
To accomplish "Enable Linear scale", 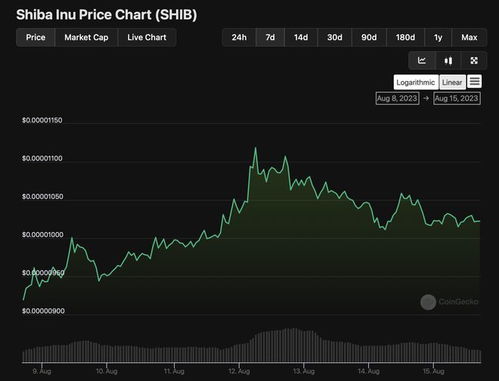I will (x=452, y=82).
